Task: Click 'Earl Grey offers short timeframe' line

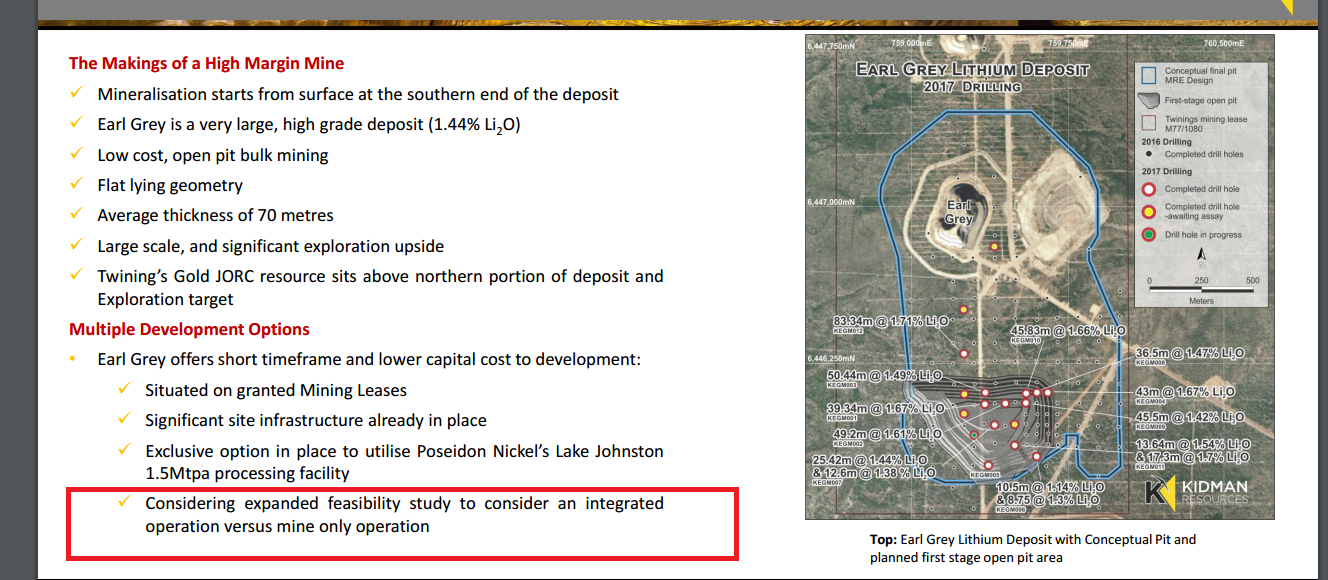Action: [x=369, y=358]
